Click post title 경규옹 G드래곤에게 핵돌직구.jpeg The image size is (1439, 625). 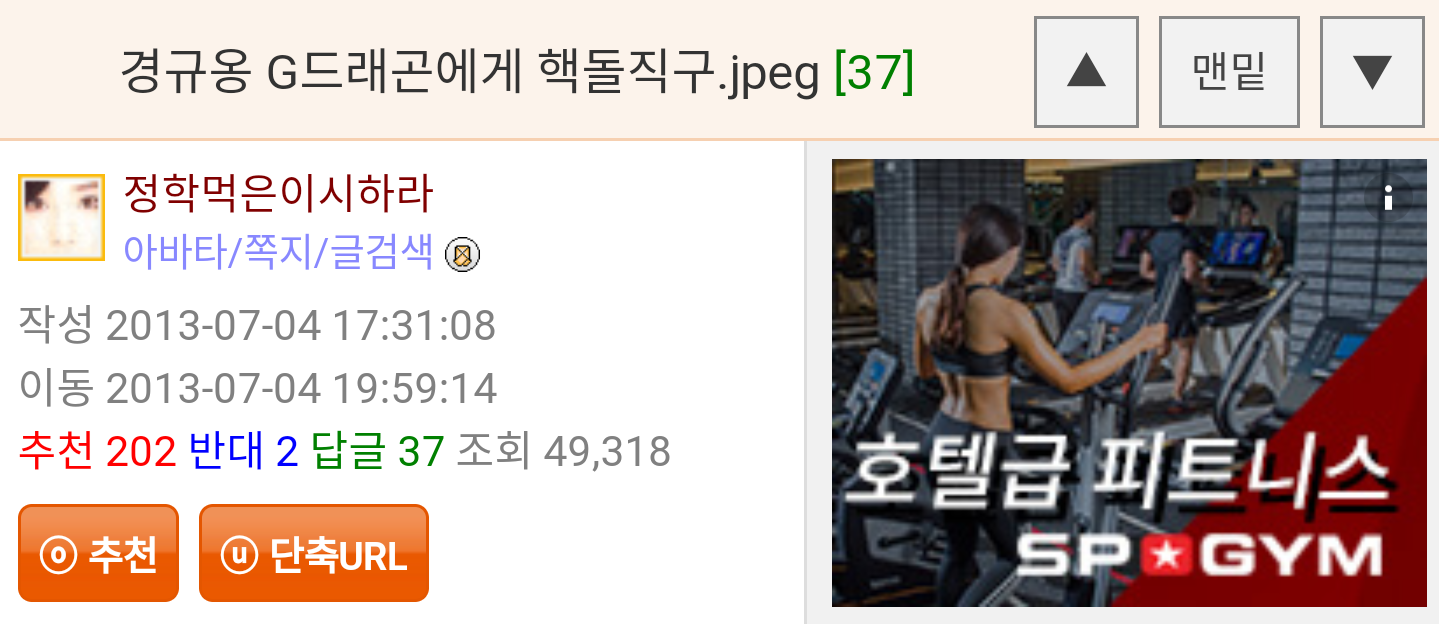point(470,71)
